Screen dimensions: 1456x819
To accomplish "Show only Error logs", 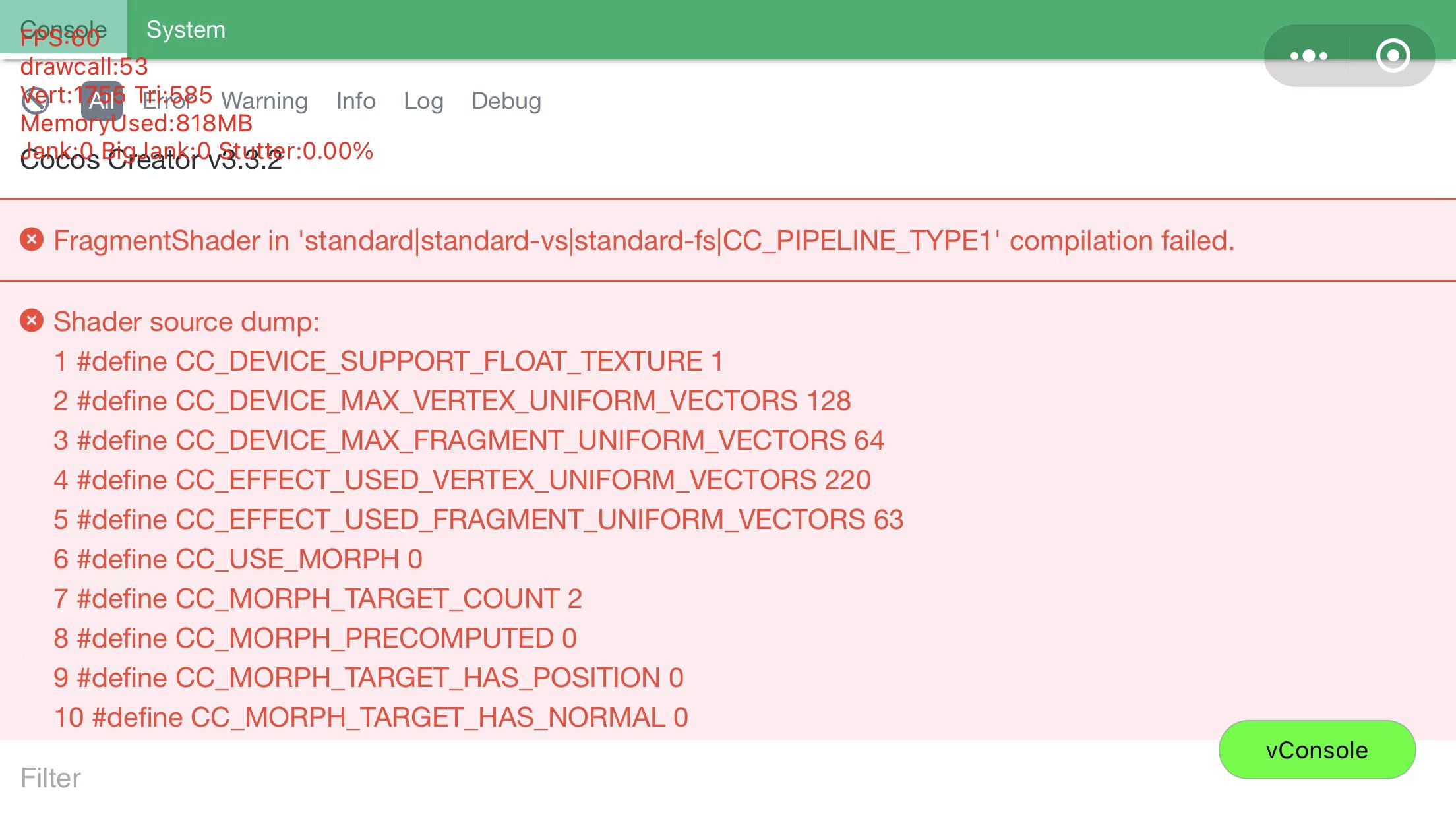I will tap(167, 101).
